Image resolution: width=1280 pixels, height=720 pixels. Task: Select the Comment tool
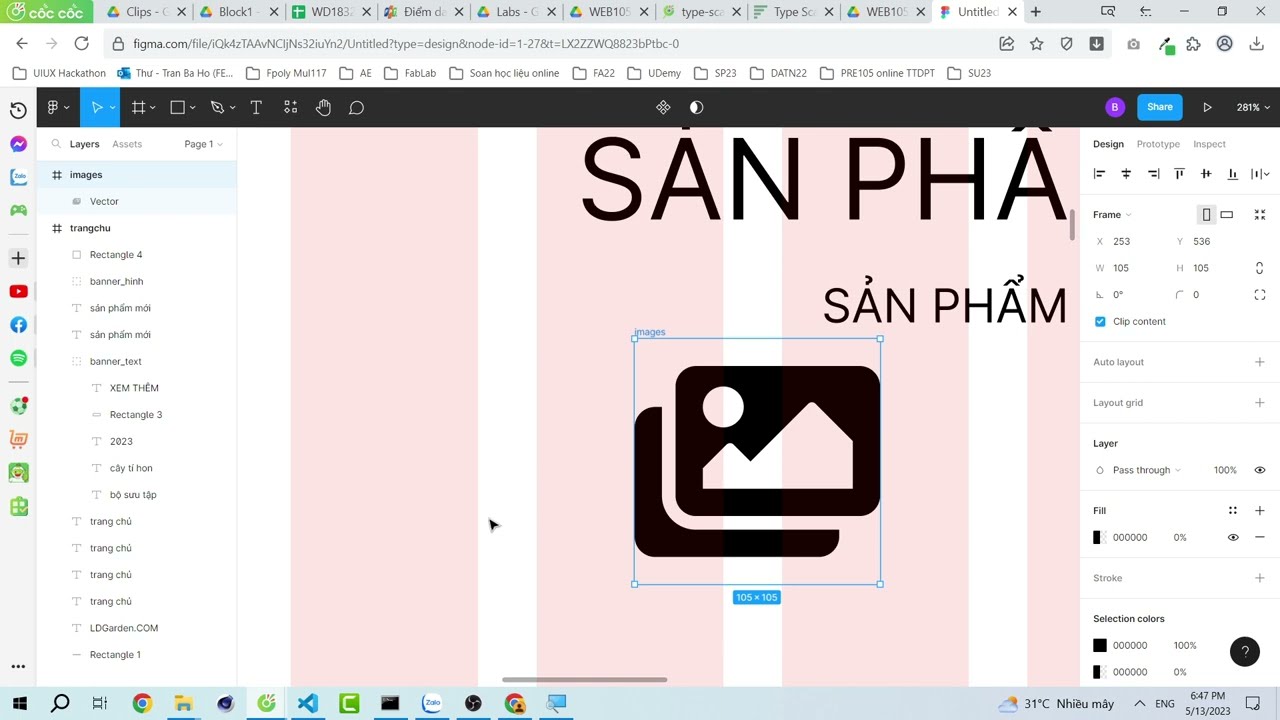[356, 107]
